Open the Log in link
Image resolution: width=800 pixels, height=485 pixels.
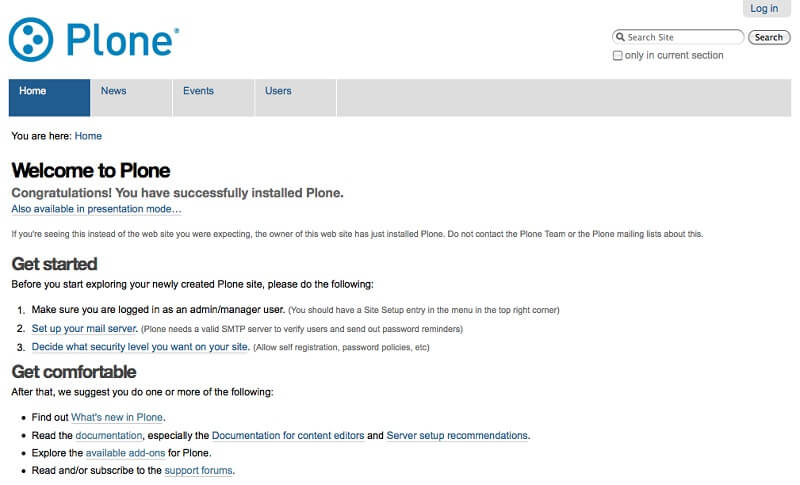[764, 8]
